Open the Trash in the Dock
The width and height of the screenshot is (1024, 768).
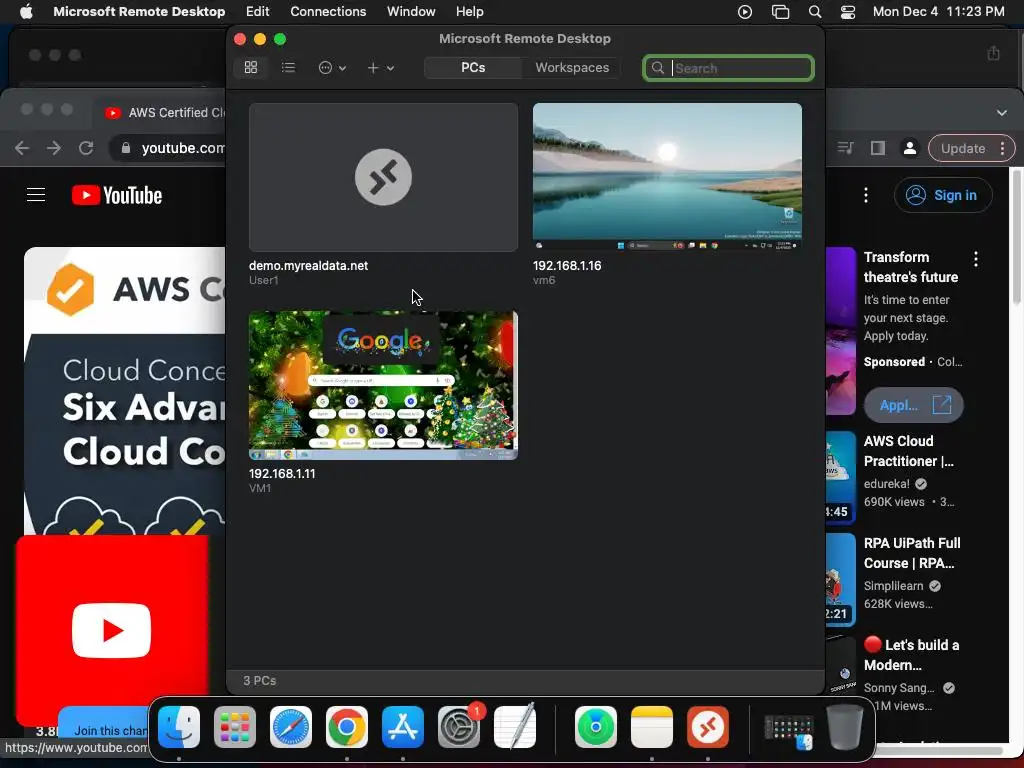pos(845,727)
